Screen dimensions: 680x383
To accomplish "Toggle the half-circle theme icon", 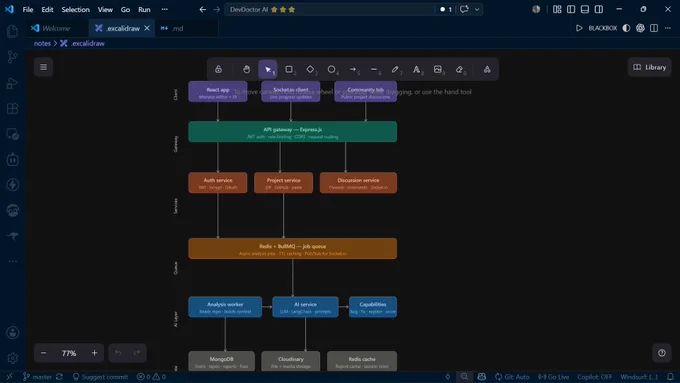I will pos(626,28).
